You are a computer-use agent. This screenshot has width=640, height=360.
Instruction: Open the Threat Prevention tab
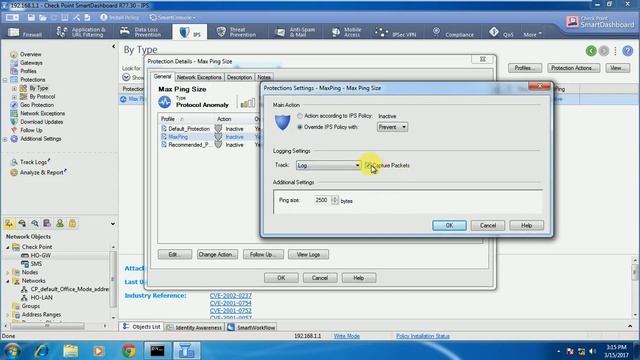coord(236,32)
